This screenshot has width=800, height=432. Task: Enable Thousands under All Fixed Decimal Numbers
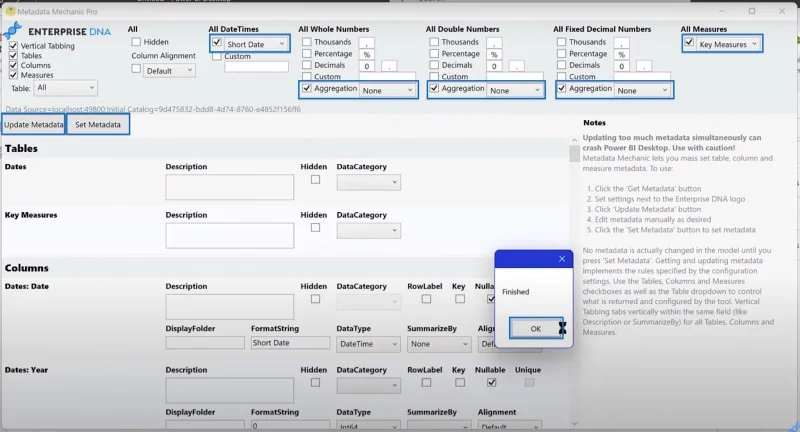[x=562, y=42]
